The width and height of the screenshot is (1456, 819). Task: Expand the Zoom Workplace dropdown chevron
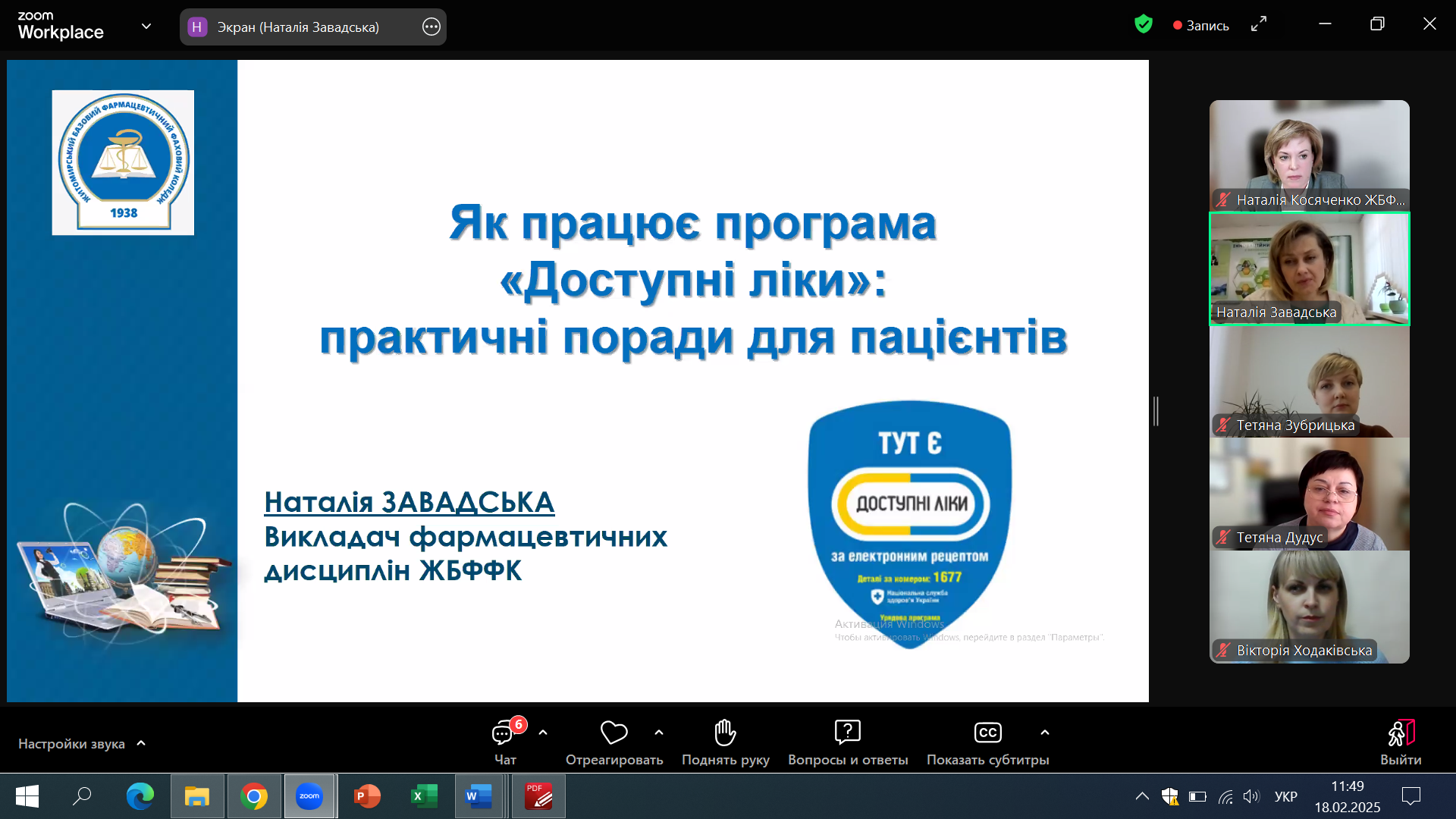[146, 27]
